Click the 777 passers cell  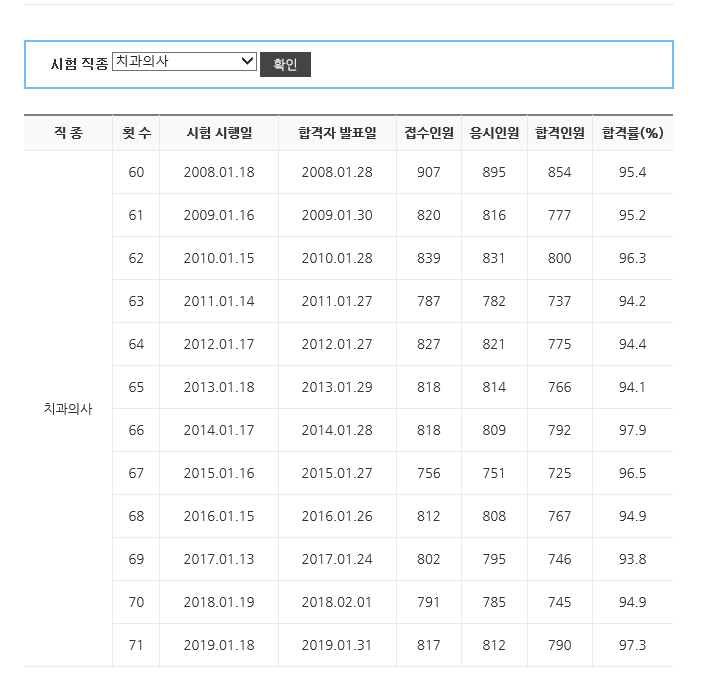coord(559,215)
